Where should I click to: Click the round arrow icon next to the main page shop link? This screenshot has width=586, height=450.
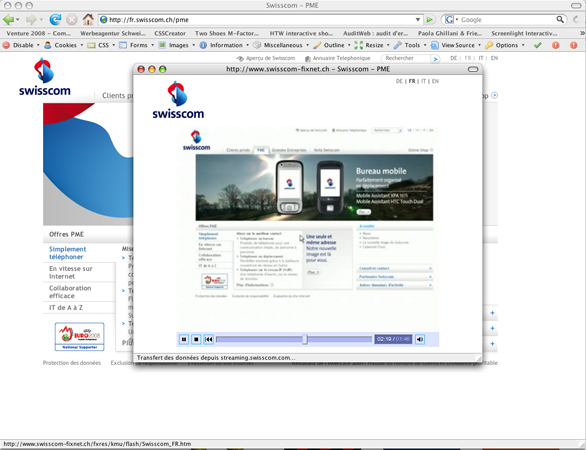(x=494, y=95)
